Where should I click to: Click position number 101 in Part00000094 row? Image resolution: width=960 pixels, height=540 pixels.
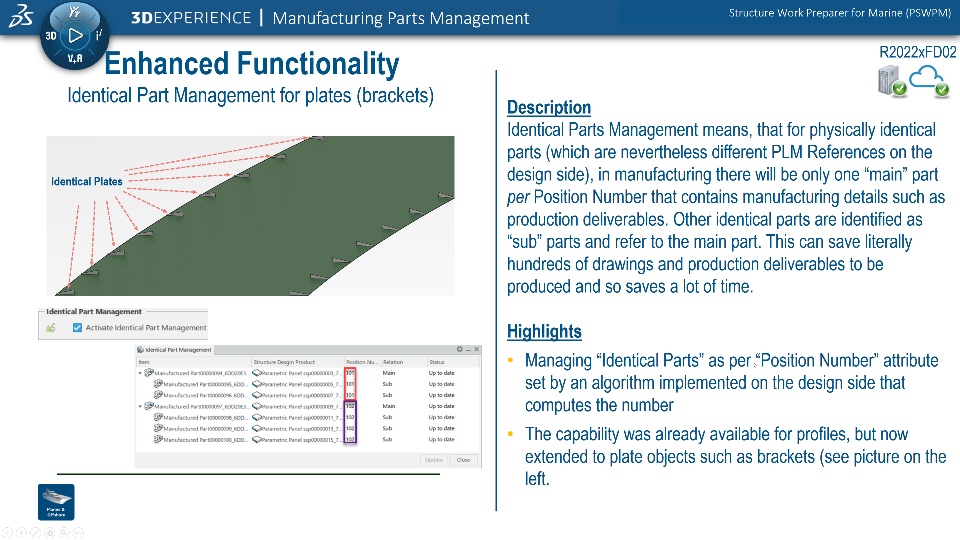tap(350, 373)
